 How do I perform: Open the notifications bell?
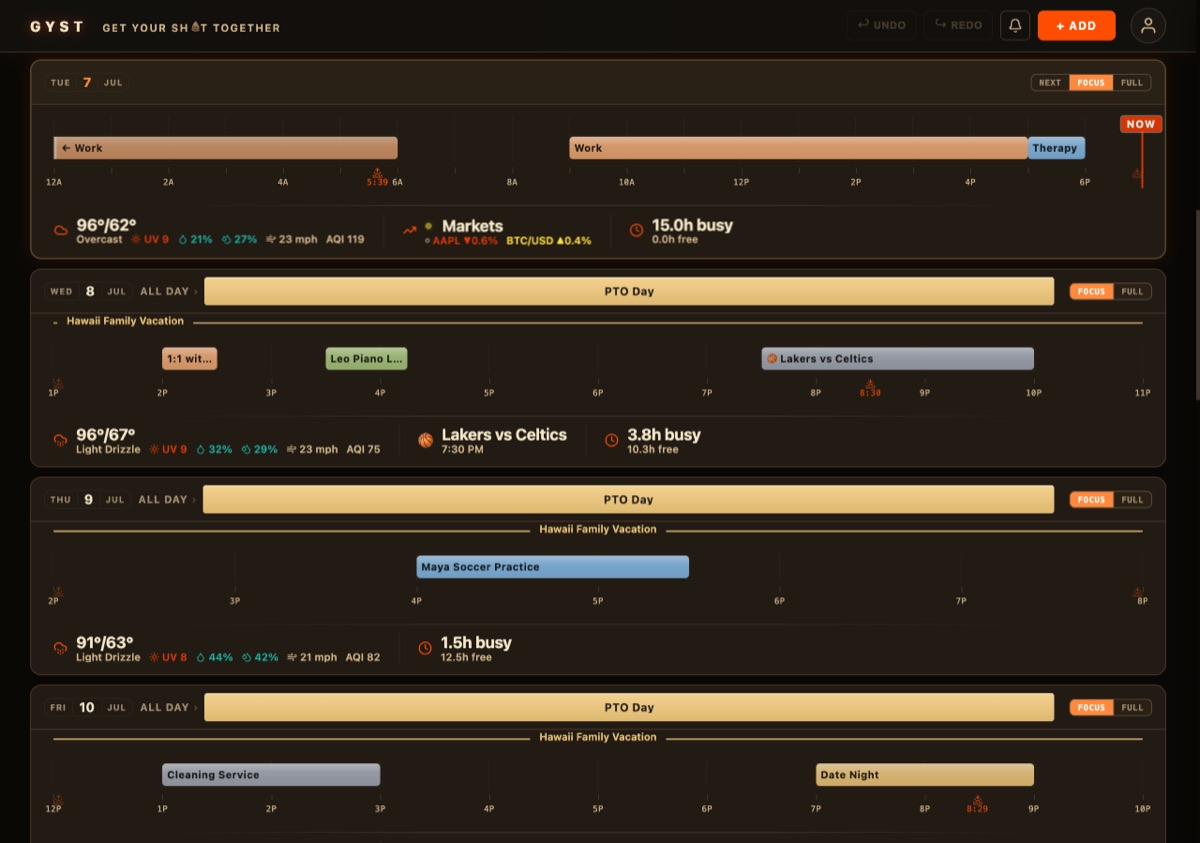[1015, 25]
